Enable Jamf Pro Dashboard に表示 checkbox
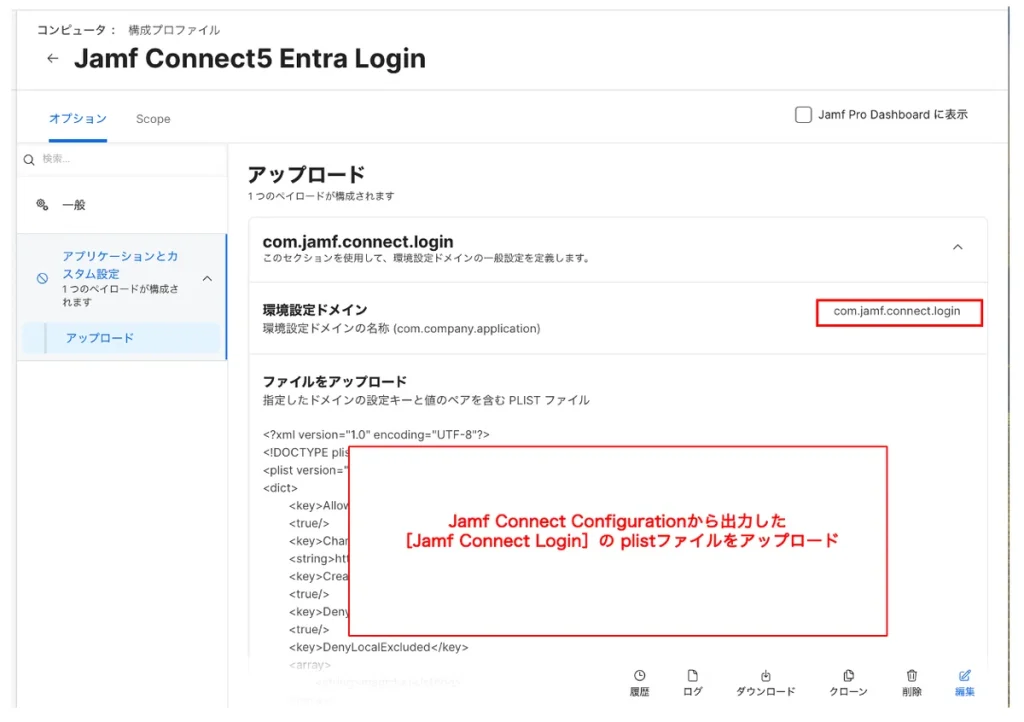Viewport: 1024px width, 722px height. pos(803,115)
